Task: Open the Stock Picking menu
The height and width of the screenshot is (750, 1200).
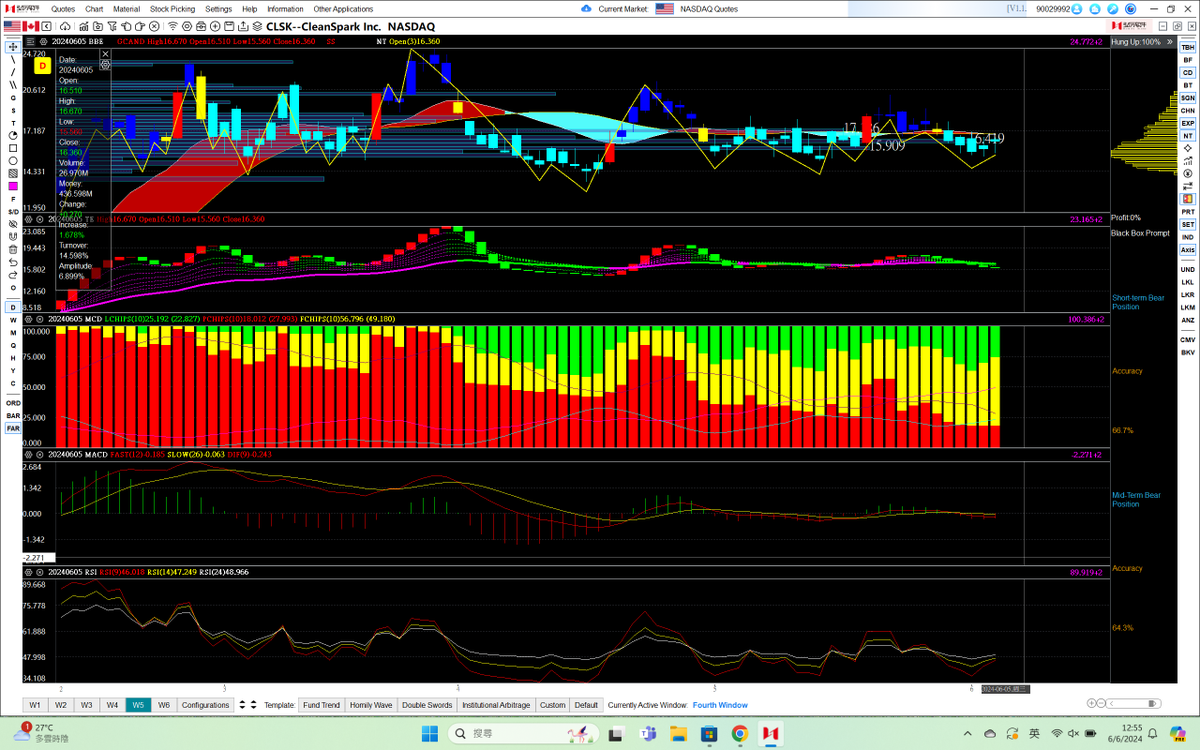Action: coord(173,9)
